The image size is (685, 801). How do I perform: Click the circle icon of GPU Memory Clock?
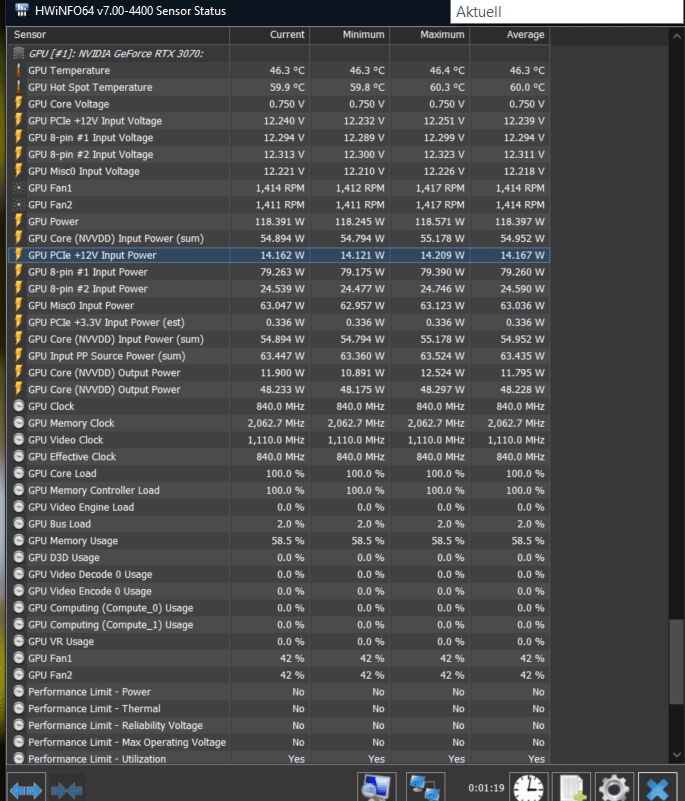pos(19,423)
